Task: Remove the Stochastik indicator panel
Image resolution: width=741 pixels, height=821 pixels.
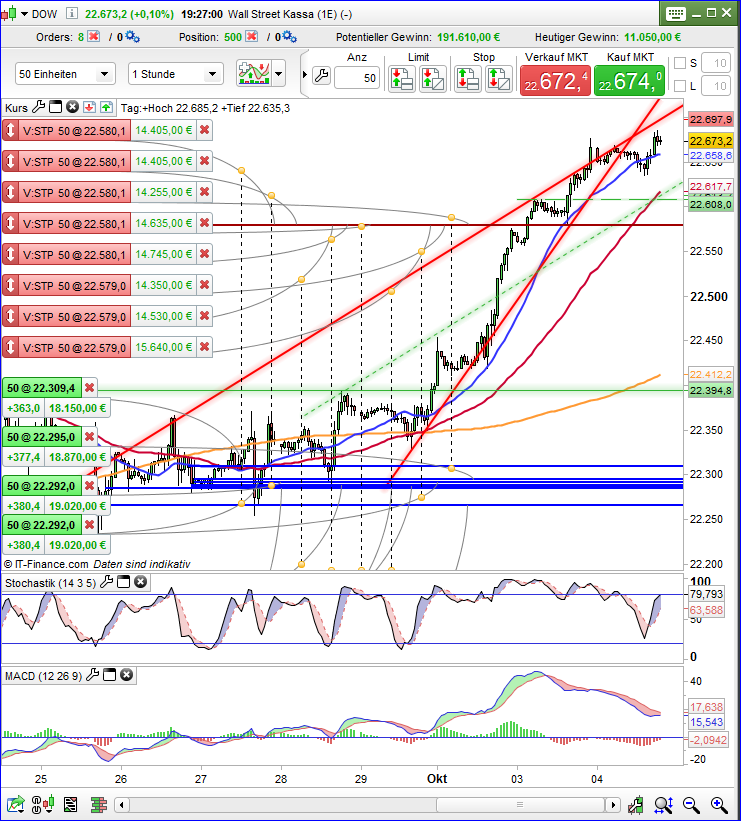Action: 140,582
